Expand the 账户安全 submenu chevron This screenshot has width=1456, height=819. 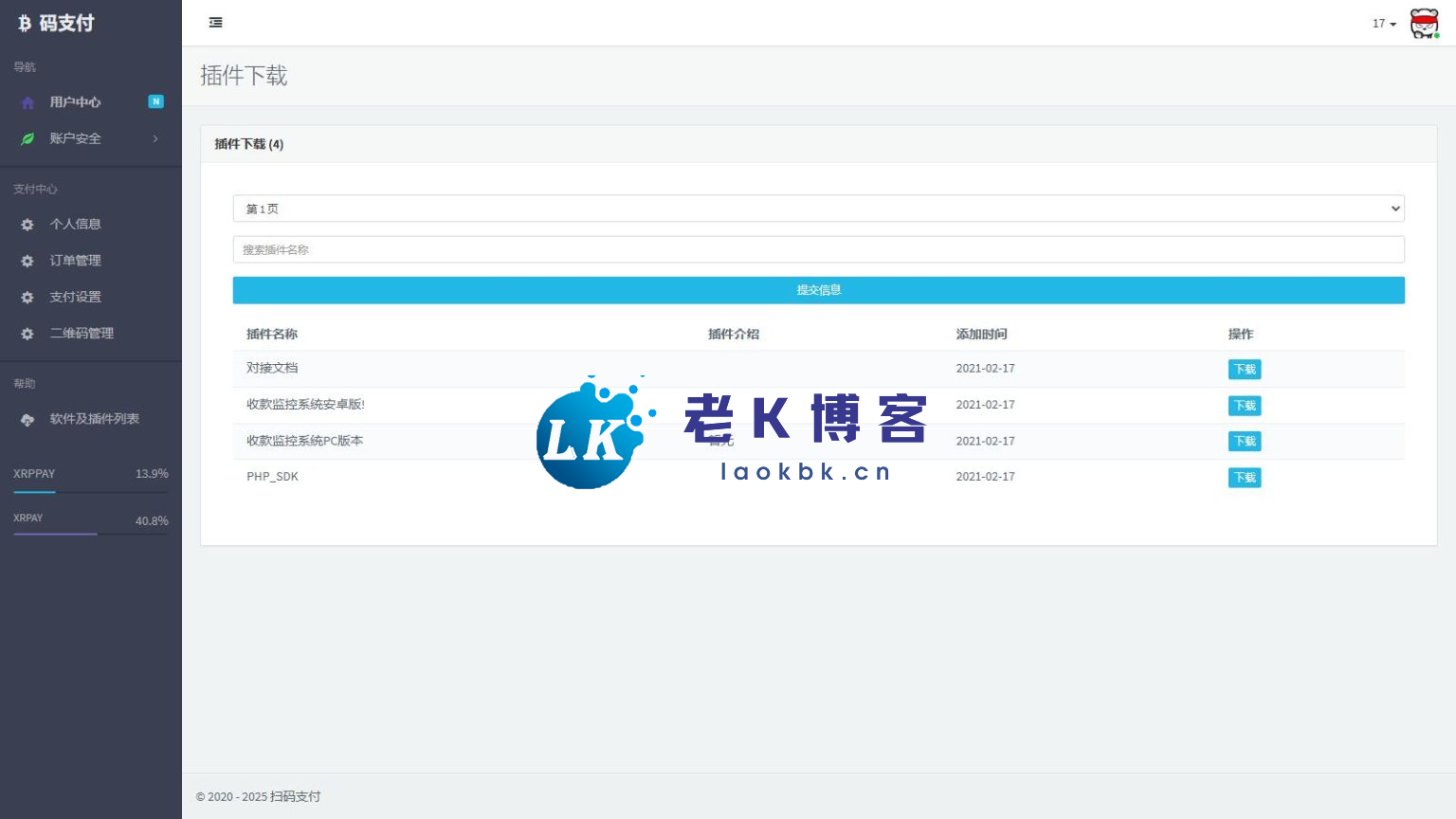(x=155, y=138)
